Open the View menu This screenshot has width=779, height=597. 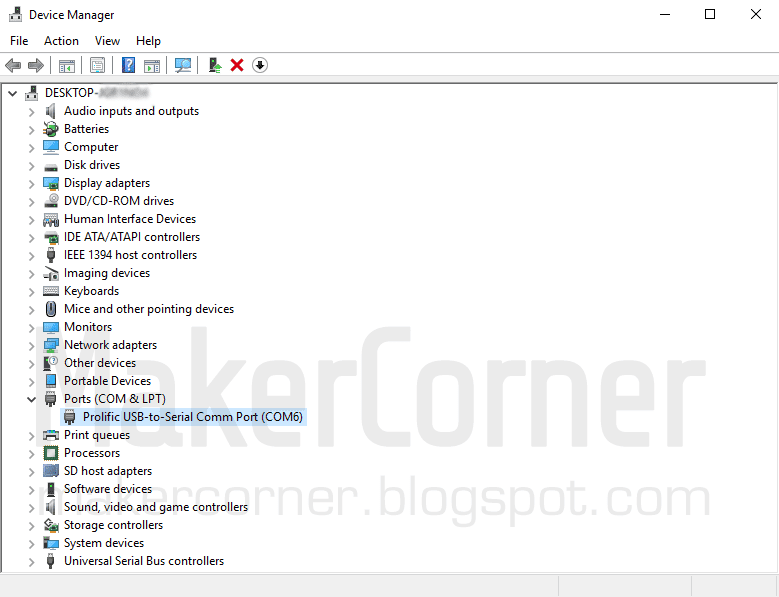coord(107,41)
